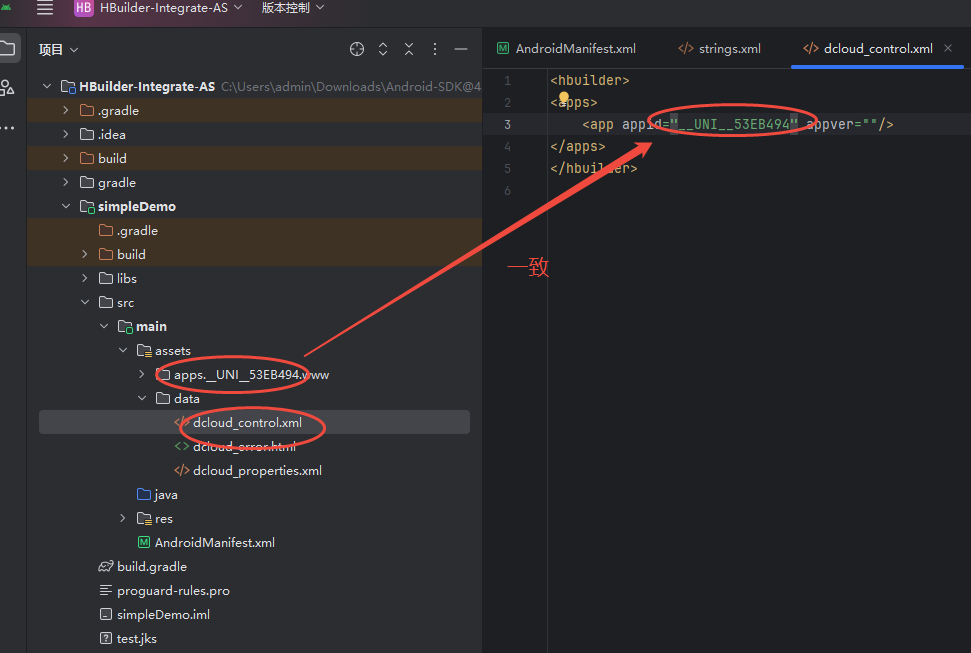
Task: Expand the root .gradle folder
Action: pyautogui.click(x=66, y=110)
